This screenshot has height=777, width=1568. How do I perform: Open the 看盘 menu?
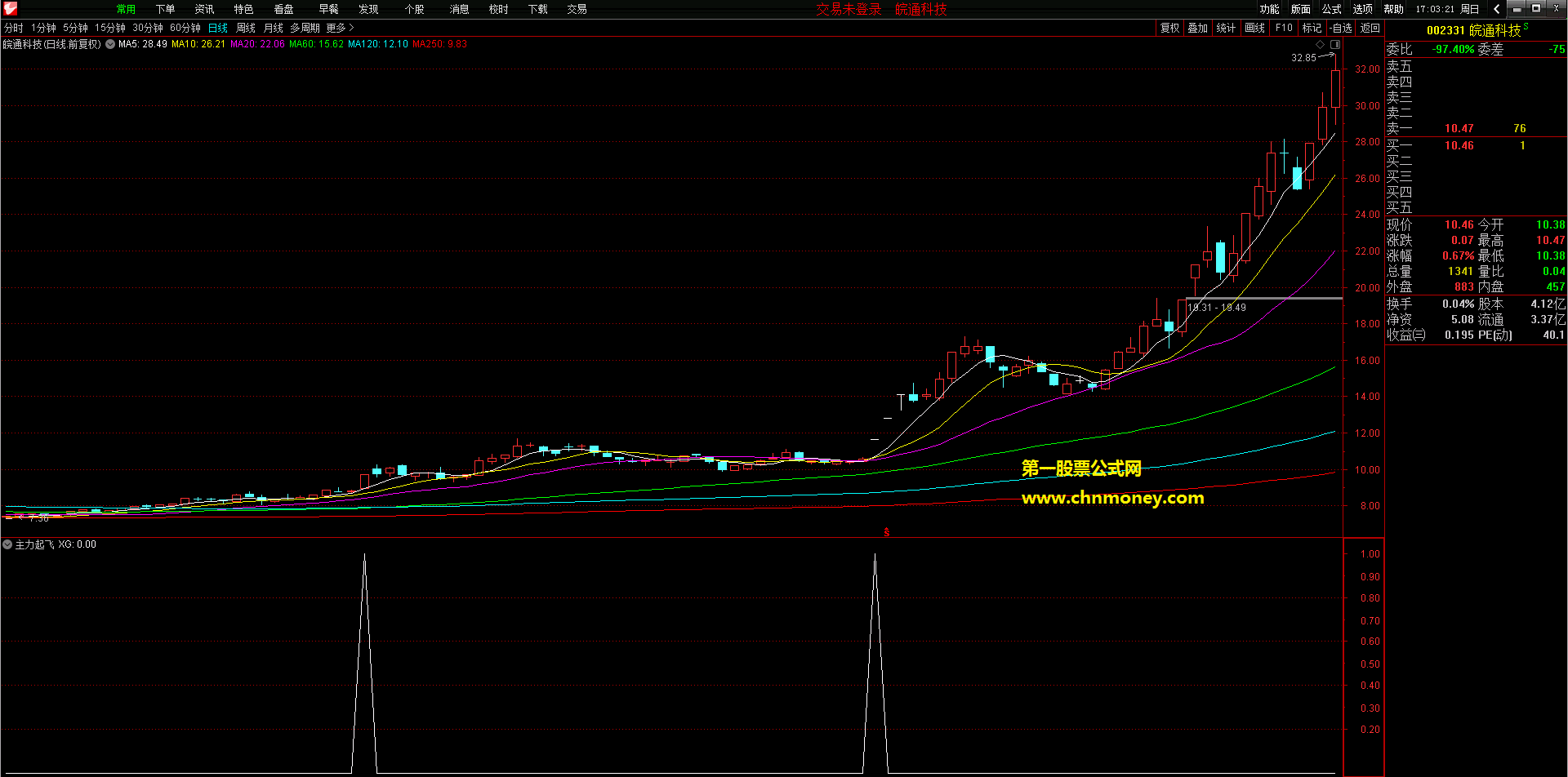pos(283,9)
